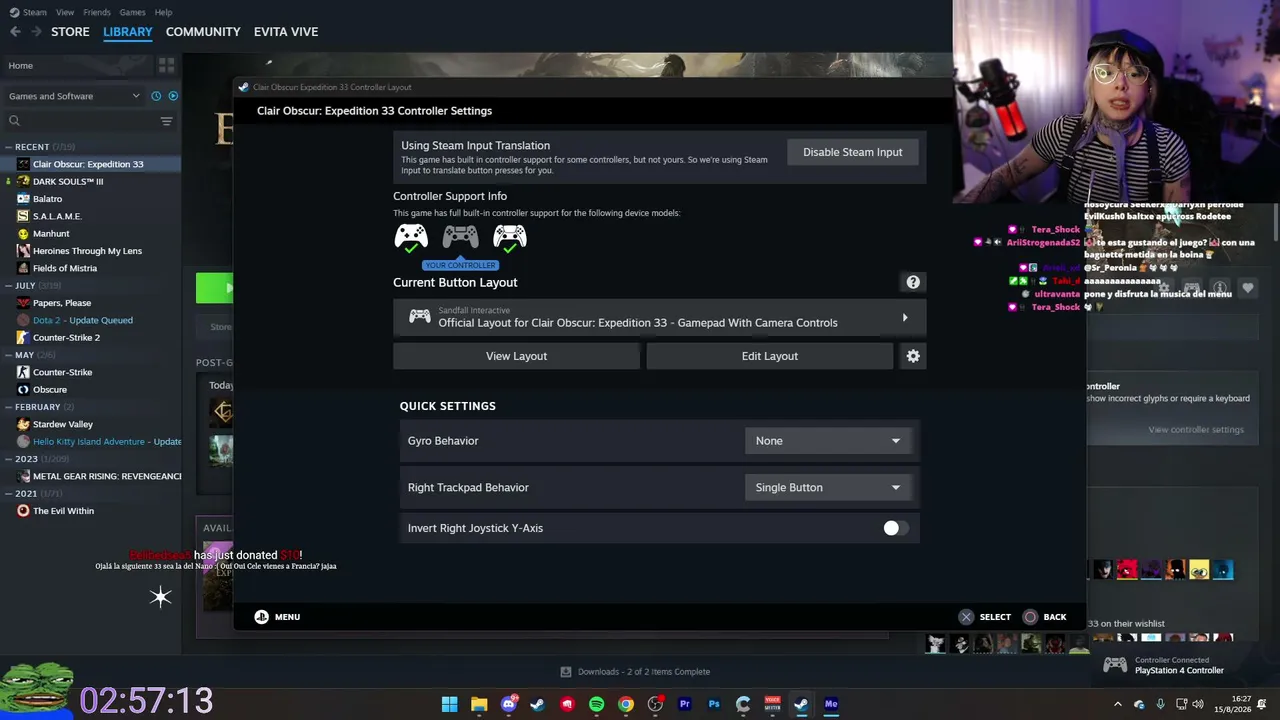This screenshot has height=720, width=1280.
Task: Click the help question mark next to Current Button Layout
Action: coord(913,282)
